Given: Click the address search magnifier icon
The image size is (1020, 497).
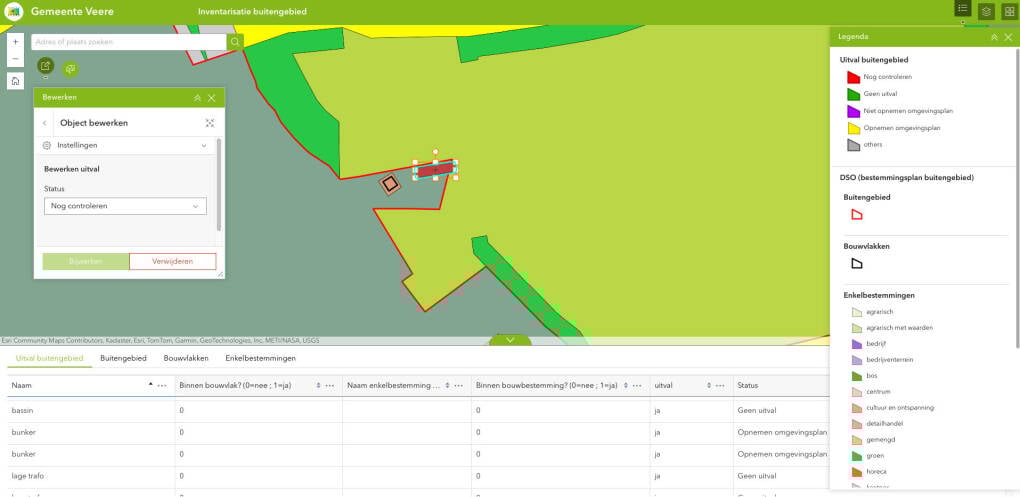Looking at the screenshot, I should pos(235,42).
